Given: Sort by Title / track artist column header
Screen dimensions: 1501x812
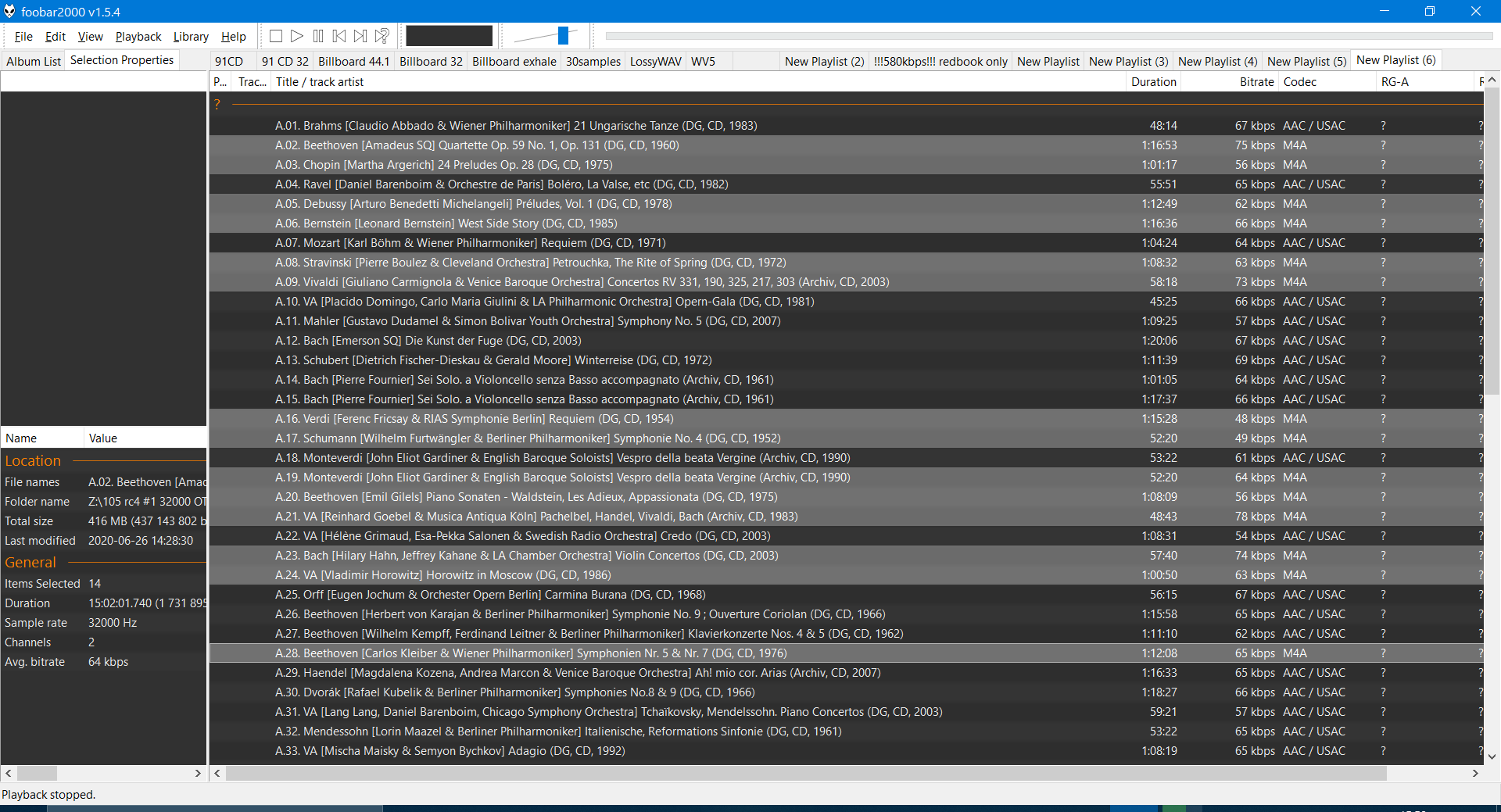Looking at the screenshot, I should pos(700,82).
